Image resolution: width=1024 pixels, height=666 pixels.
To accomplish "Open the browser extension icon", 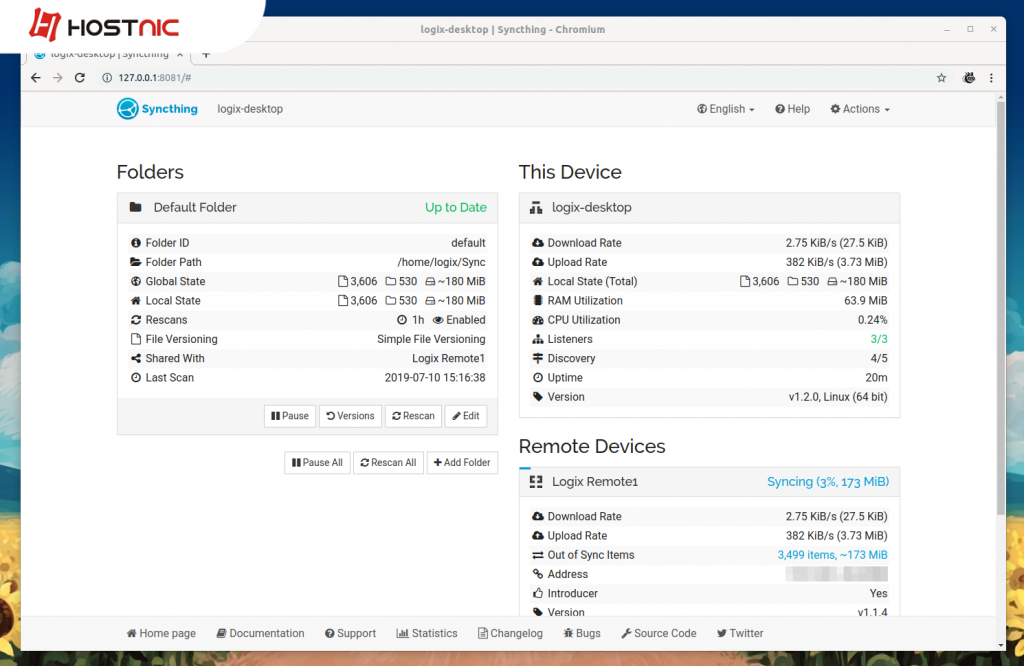I will point(969,78).
